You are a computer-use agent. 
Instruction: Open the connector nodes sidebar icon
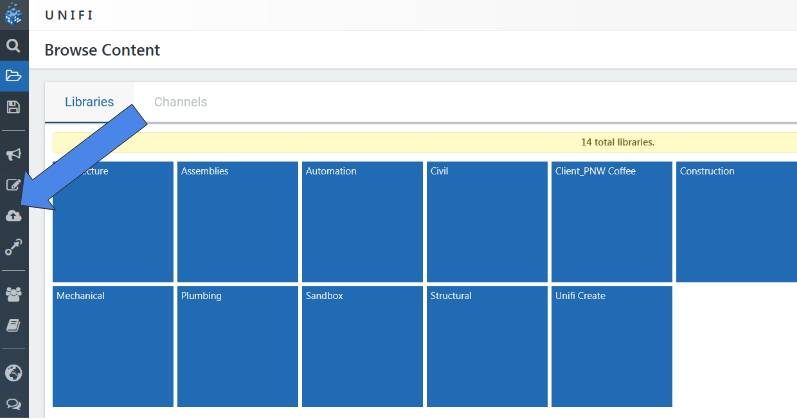pos(14,247)
